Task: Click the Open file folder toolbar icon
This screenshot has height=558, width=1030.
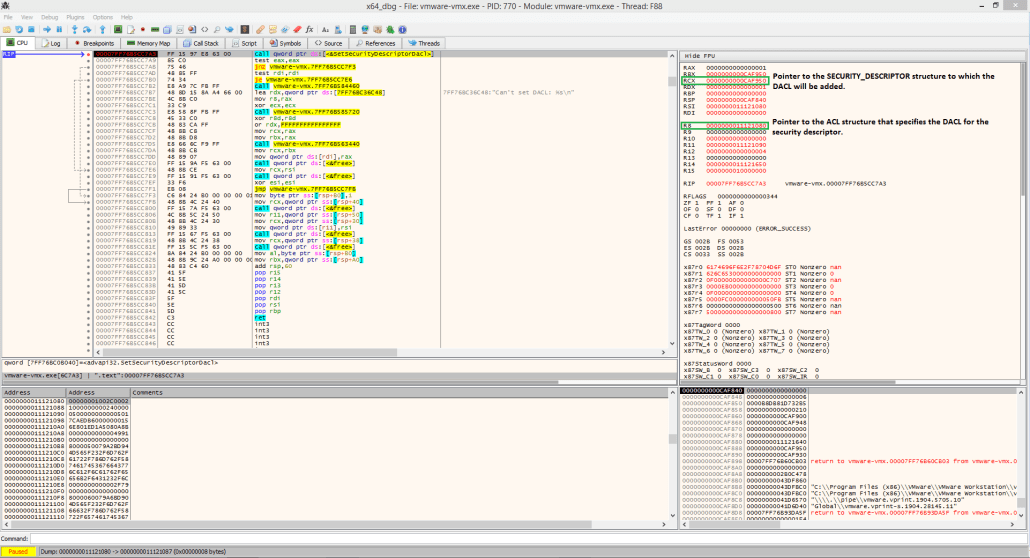Action: click(x=6, y=29)
